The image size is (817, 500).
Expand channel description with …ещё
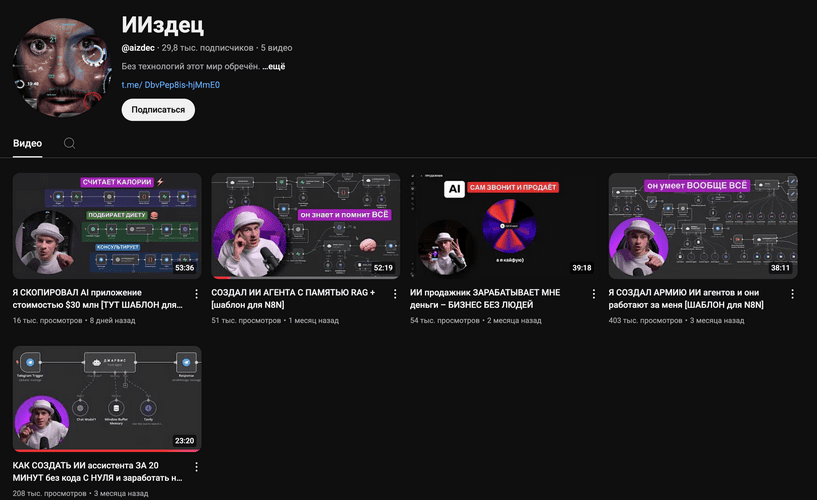pyautogui.click(x=274, y=67)
